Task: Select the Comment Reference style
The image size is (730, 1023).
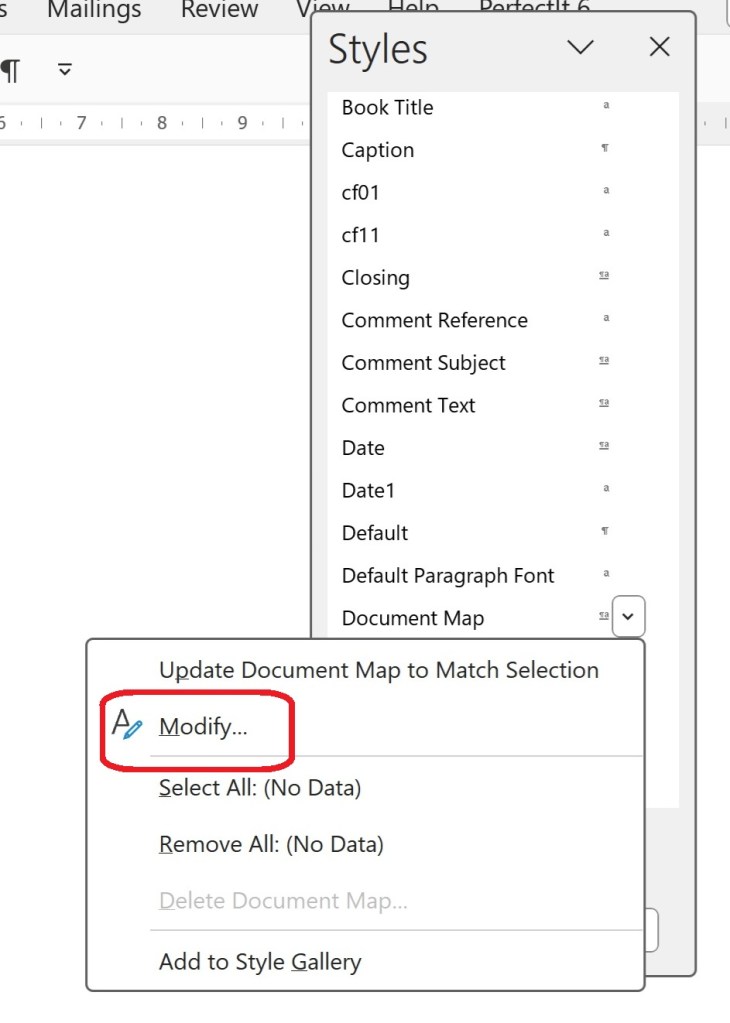Action: [x=434, y=320]
